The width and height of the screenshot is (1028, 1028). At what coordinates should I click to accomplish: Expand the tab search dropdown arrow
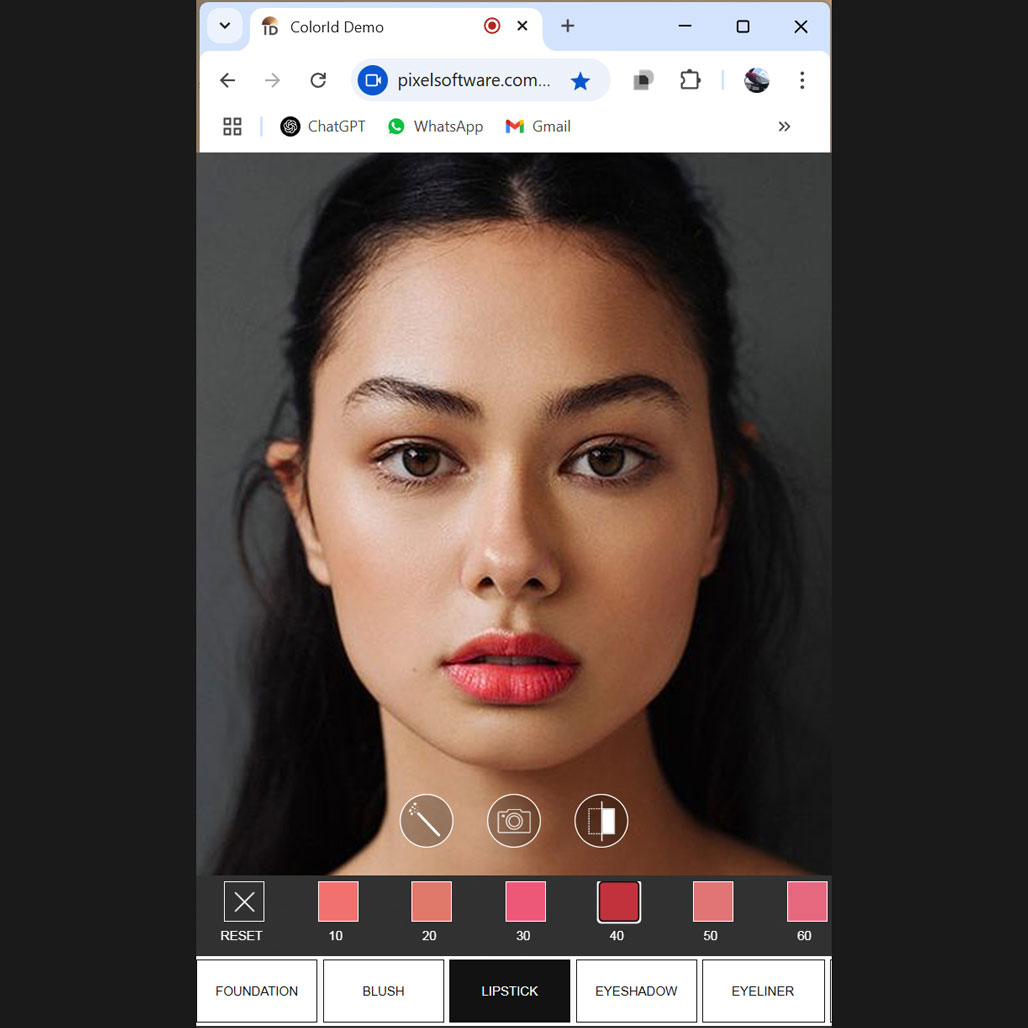coord(225,26)
